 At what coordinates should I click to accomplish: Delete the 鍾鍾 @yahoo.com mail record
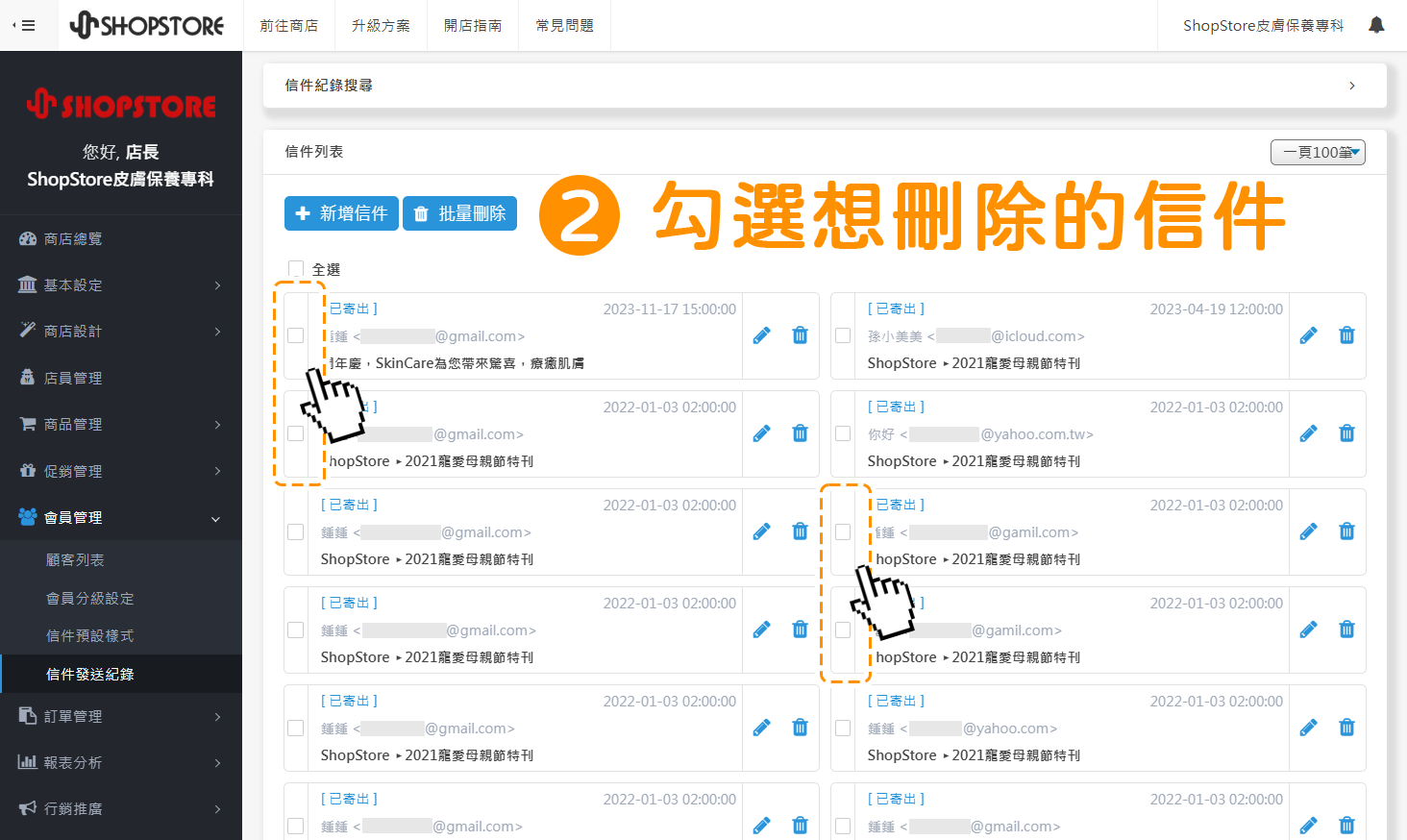click(x=1346, y=728)
